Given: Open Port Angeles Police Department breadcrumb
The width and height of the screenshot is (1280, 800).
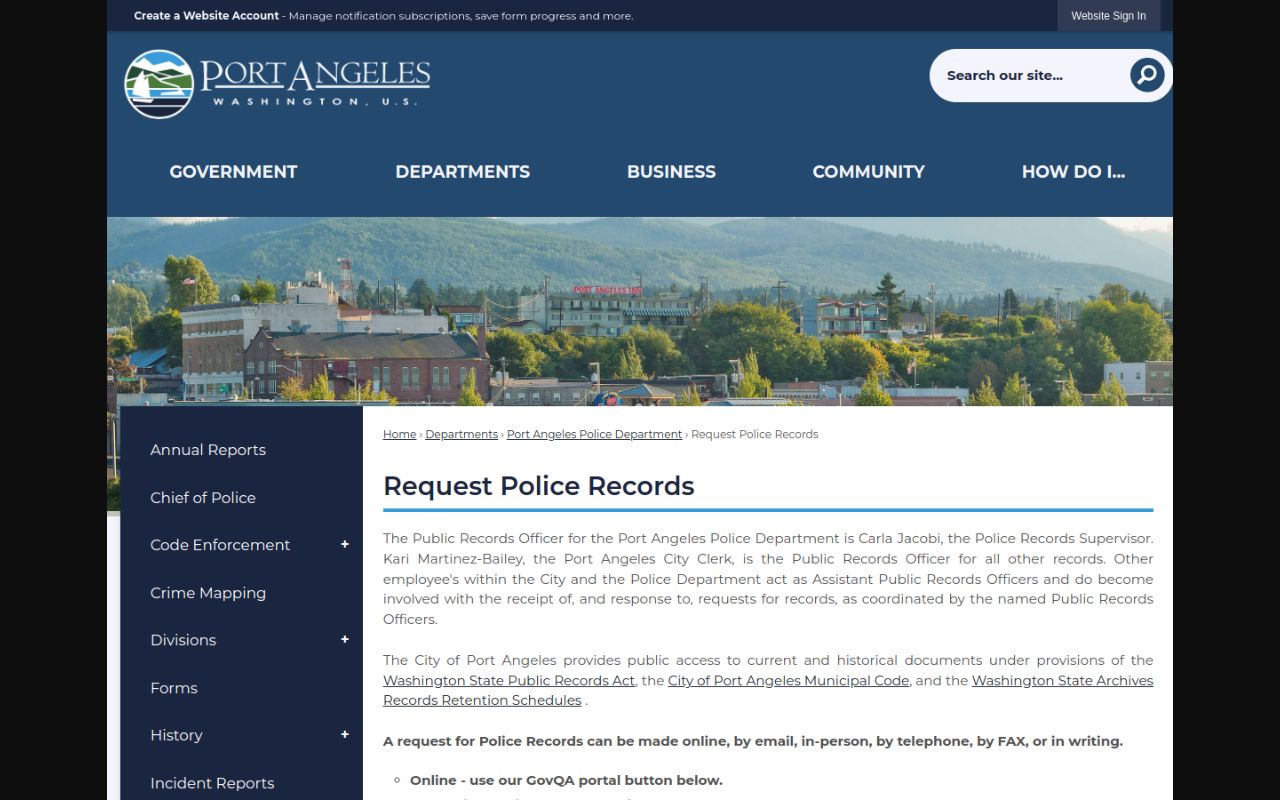Looking at the screenshot, I should pyautogui.click(x=594, y=434).
